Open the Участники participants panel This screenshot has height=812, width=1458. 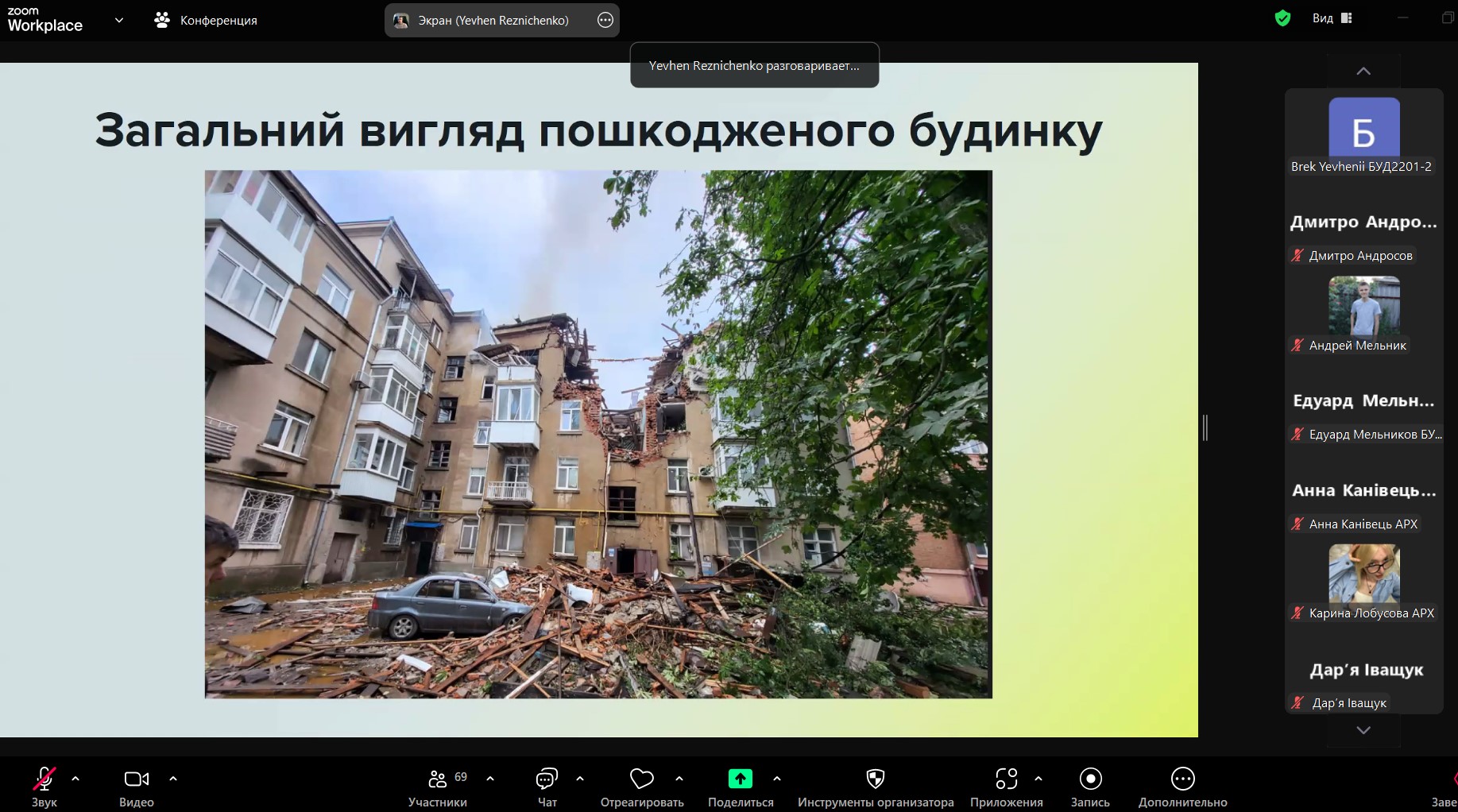(438, 787)
